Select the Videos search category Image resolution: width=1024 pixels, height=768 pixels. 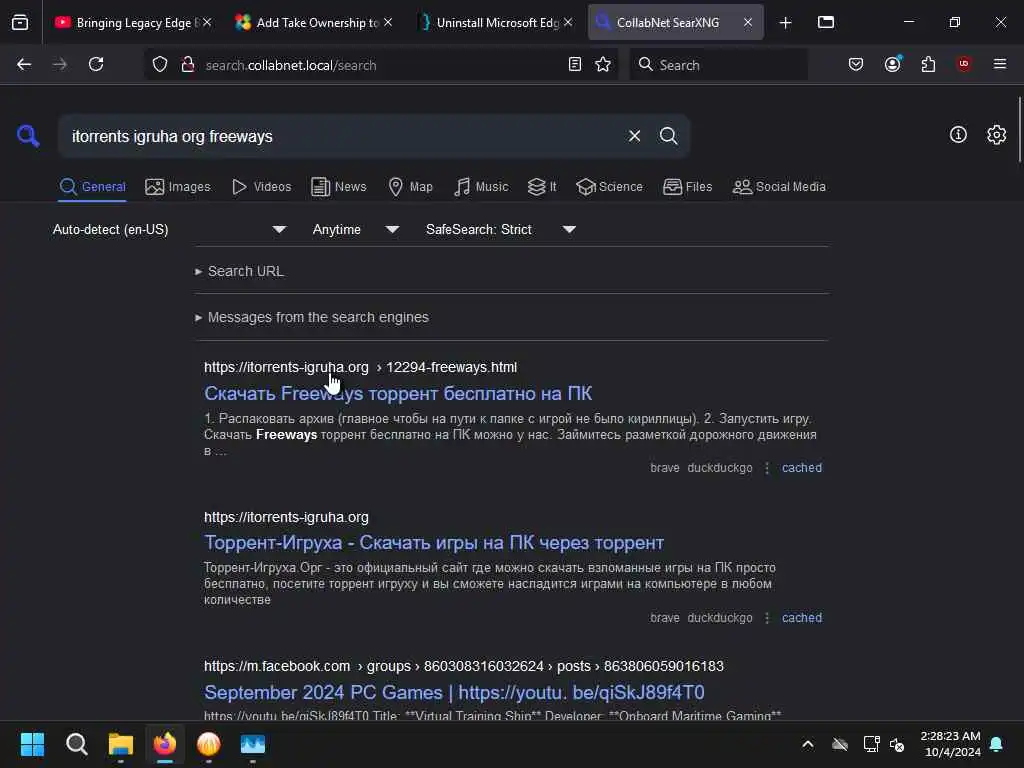(262, 187)
